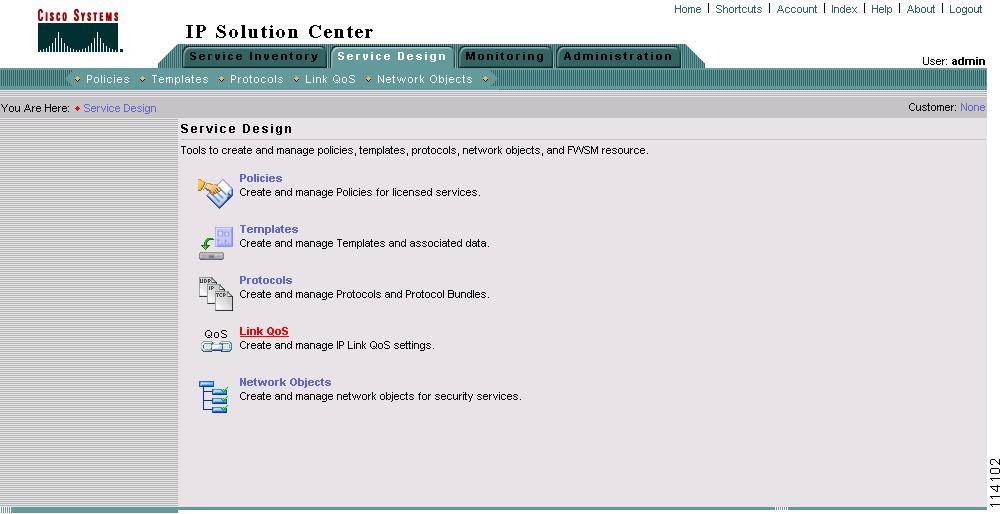This screenshot has height=514, width=1004.
Task: Open the Help link
Action: 881,9
